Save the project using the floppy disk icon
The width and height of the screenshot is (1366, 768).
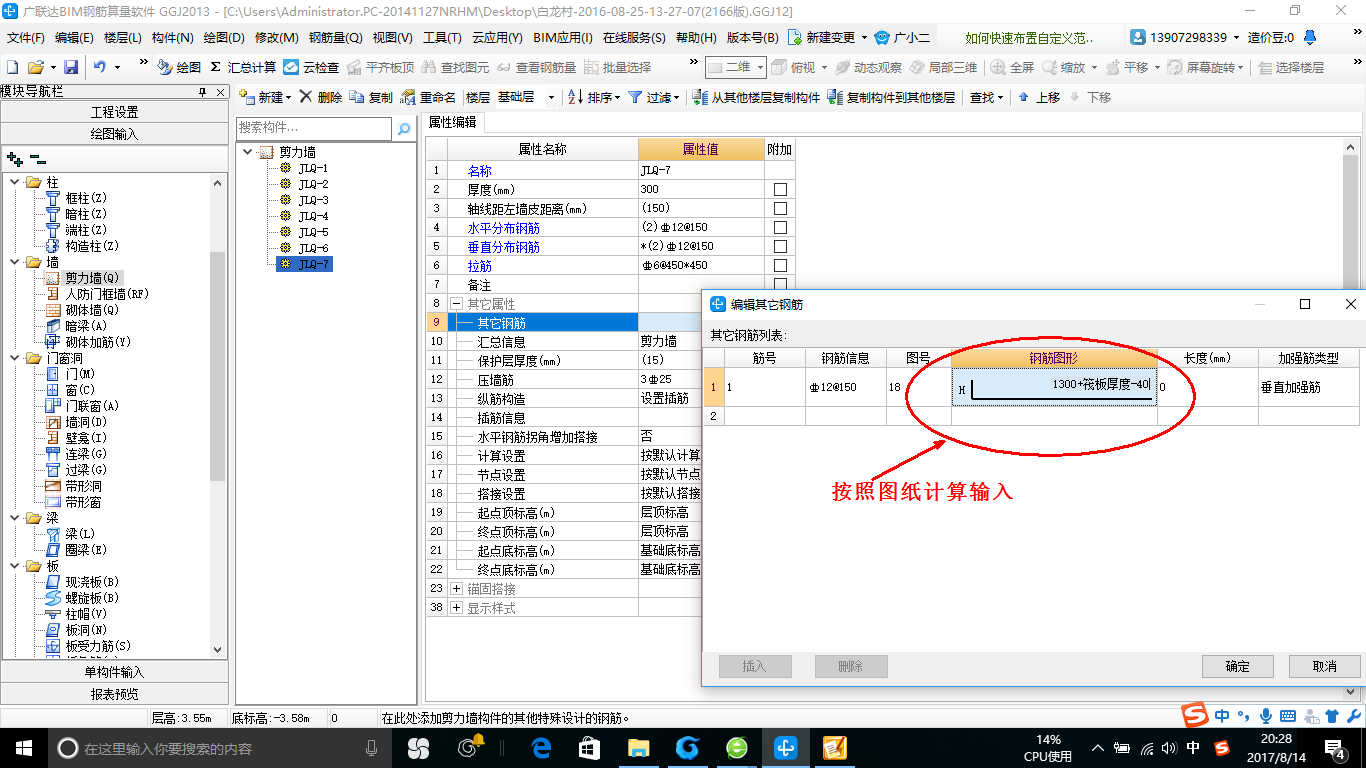coord(71,67)
